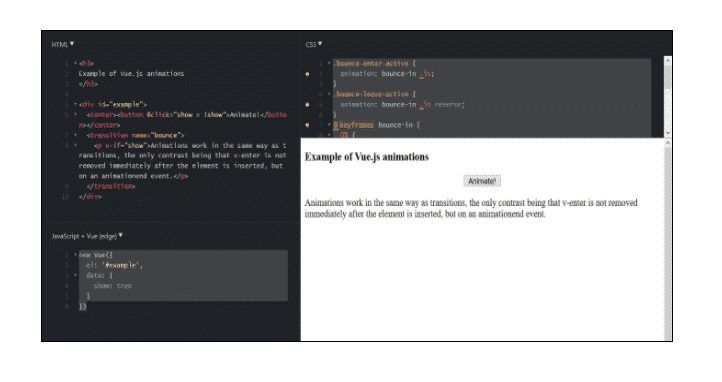The height and width of the screenshot is (382, 722).
Task: Collapse the .bounce-enter-active rule fold arrow
Action: [329, 63]
